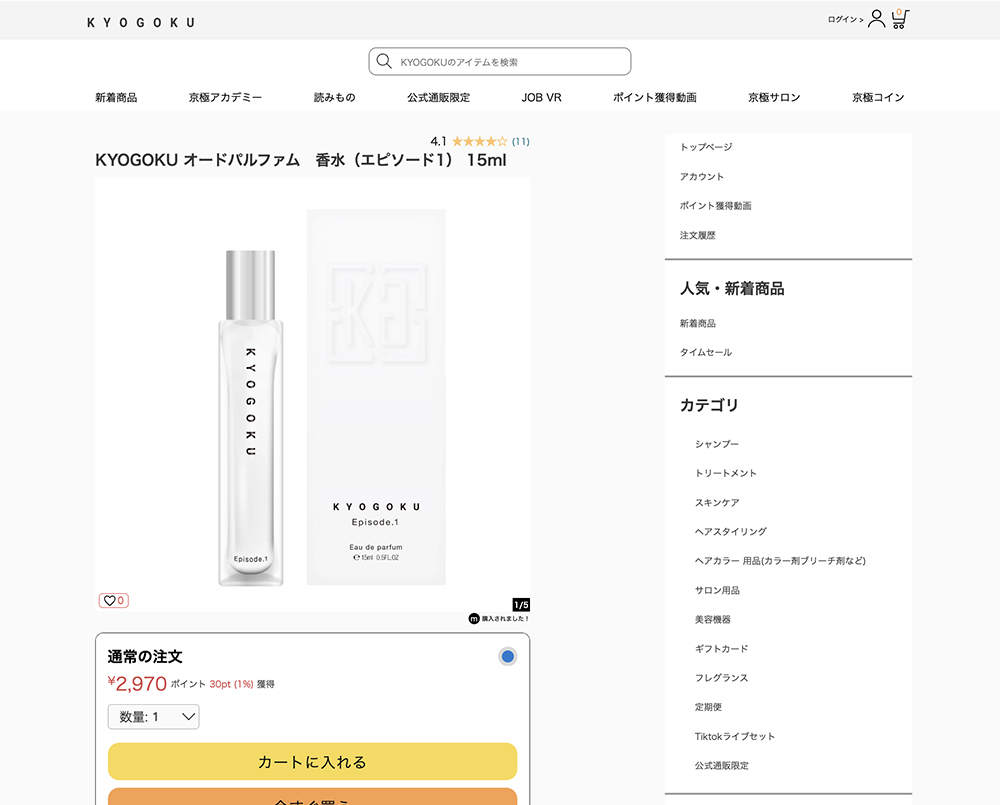Click the perfume product main image
1000x805 pixels.
tap(312, 394)
